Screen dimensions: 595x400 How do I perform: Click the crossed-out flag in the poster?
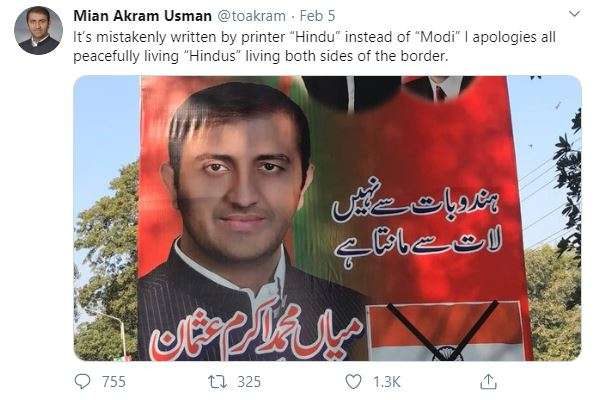[445, 331]
